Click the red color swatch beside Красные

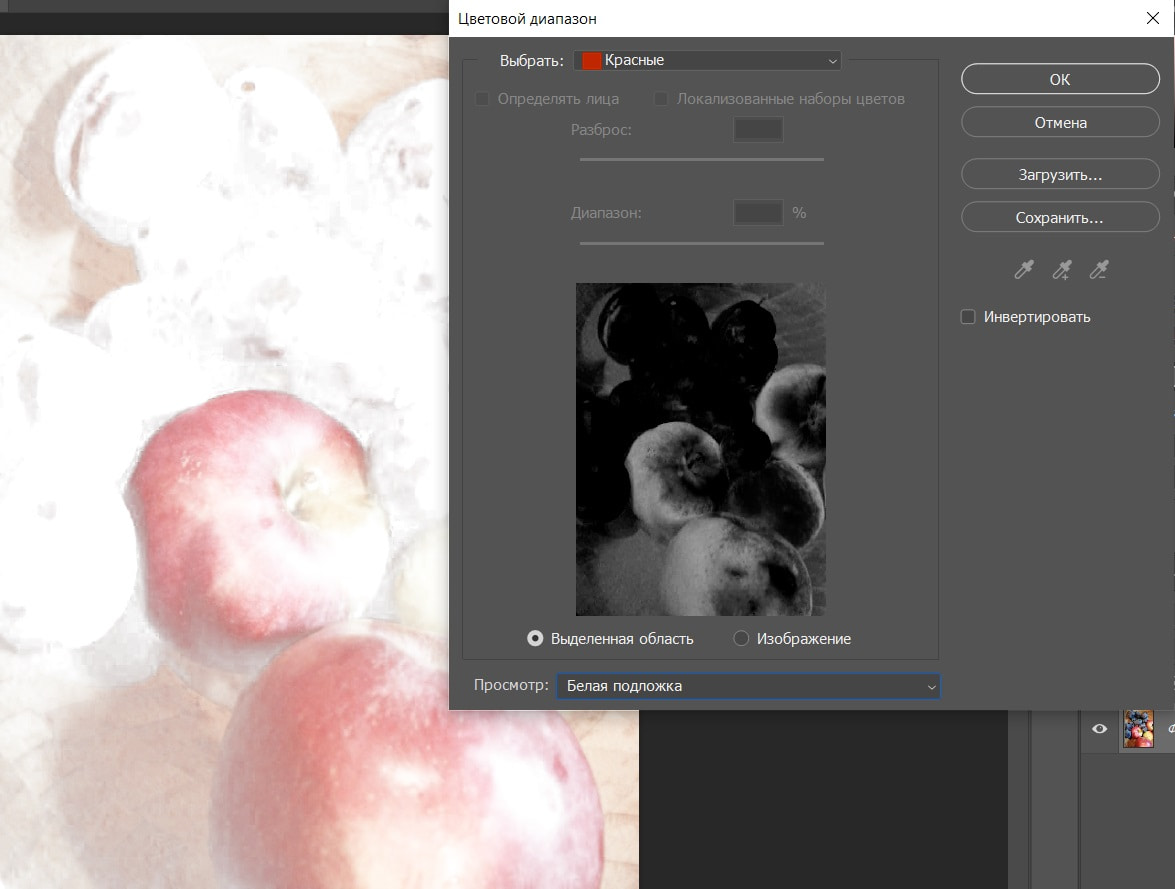pos(591,61)
